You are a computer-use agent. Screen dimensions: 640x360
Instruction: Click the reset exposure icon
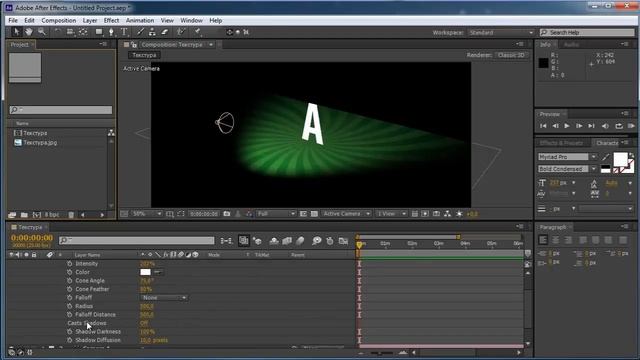coord(459,214)
